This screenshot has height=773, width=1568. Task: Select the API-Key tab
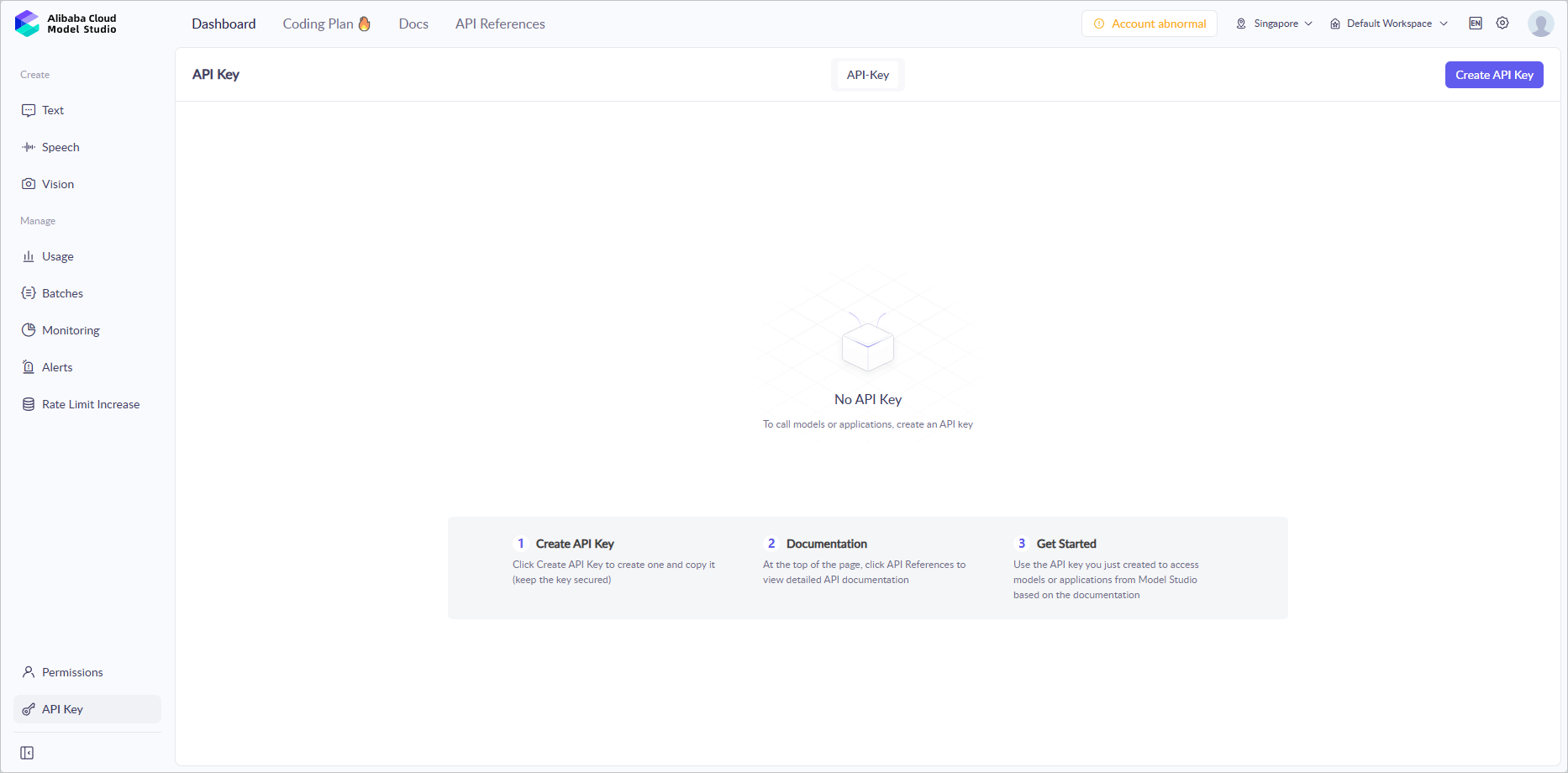tap(868, 75)
